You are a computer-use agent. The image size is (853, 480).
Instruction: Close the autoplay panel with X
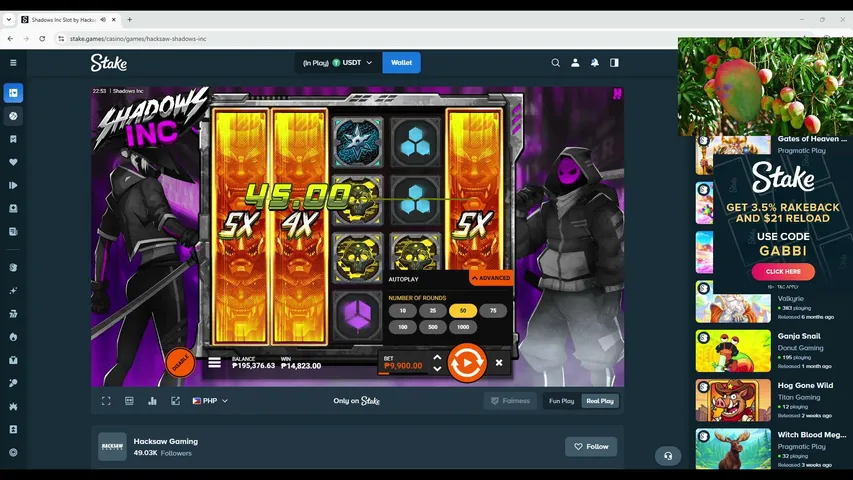click(x=499, y=362)
